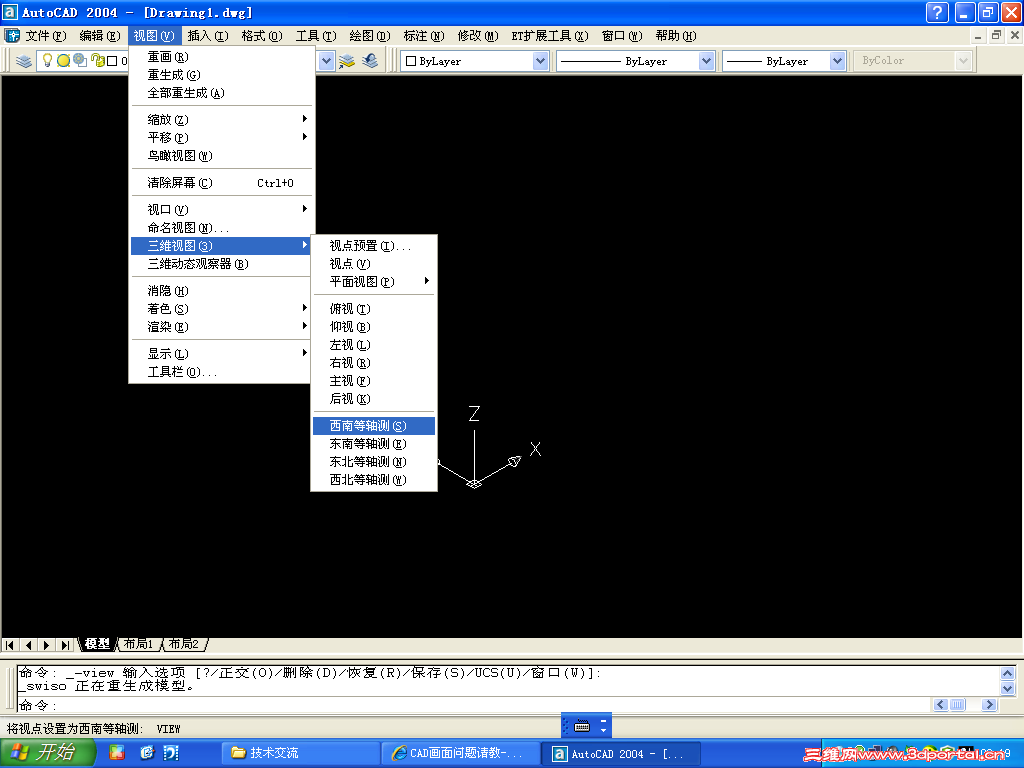Expand the 平面视图(P) submenu
Image resolution: width=1024 pixels, height=768 pixels.
tap(374, 281)
